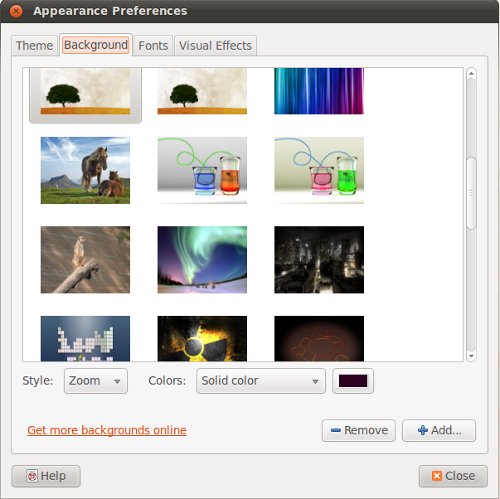Image resolution: width=500 pixels, height=499 pixels.
Task: Choose the dark Ubuntu logo wallpaper
Action: tap(319, 339)
